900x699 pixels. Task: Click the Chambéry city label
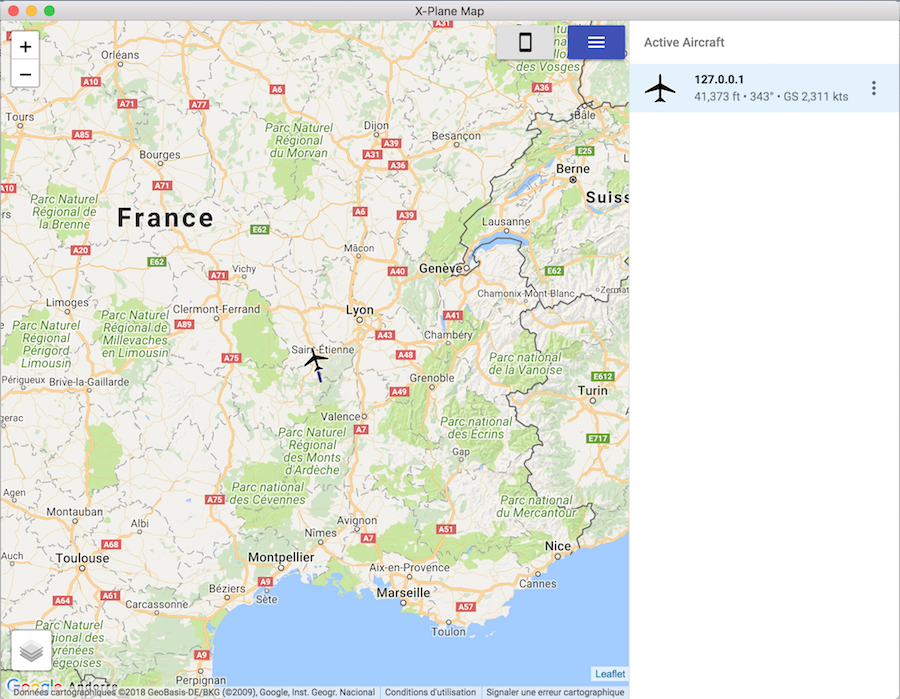click(x=448, y=335)
